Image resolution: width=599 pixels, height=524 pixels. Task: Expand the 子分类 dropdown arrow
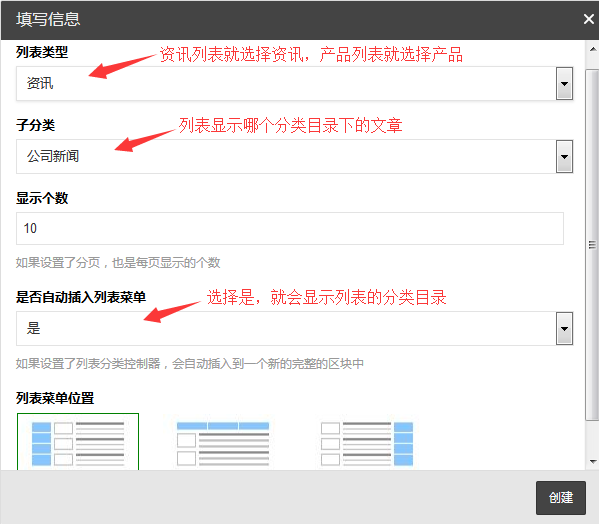[564, 157]
